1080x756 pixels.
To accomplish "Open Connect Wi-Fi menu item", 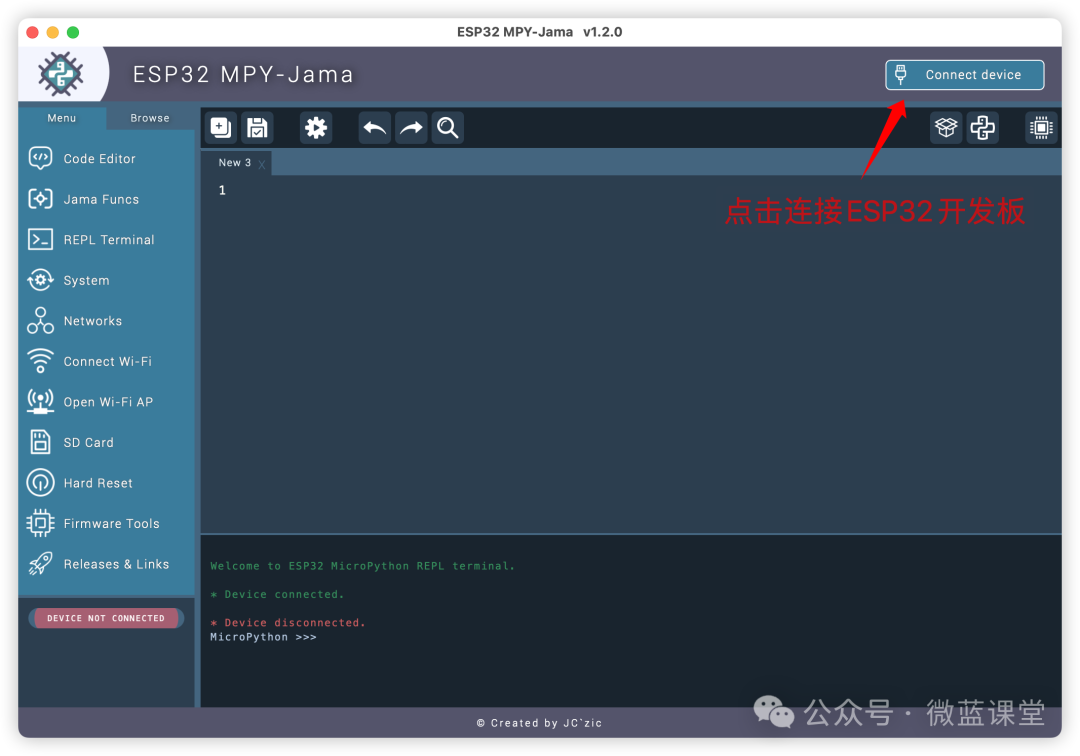I will point(107,361).
